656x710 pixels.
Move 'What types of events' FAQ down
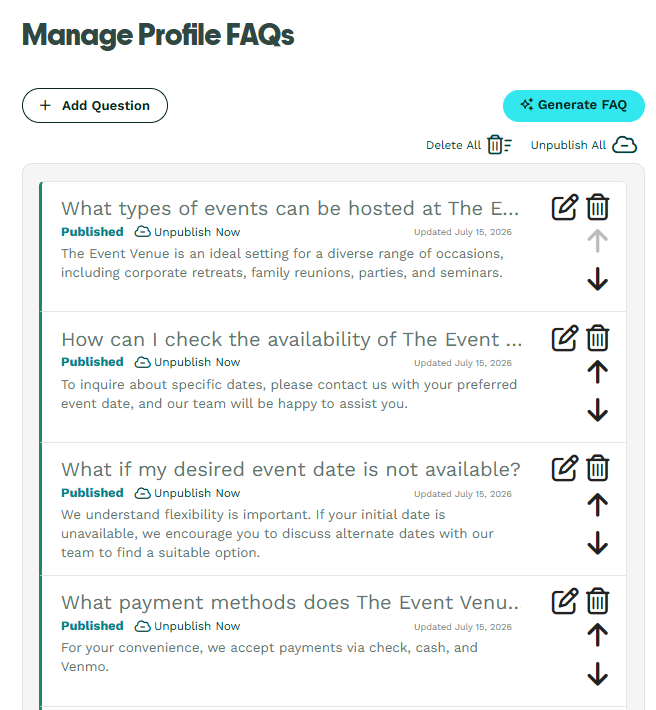click(598, 279)
